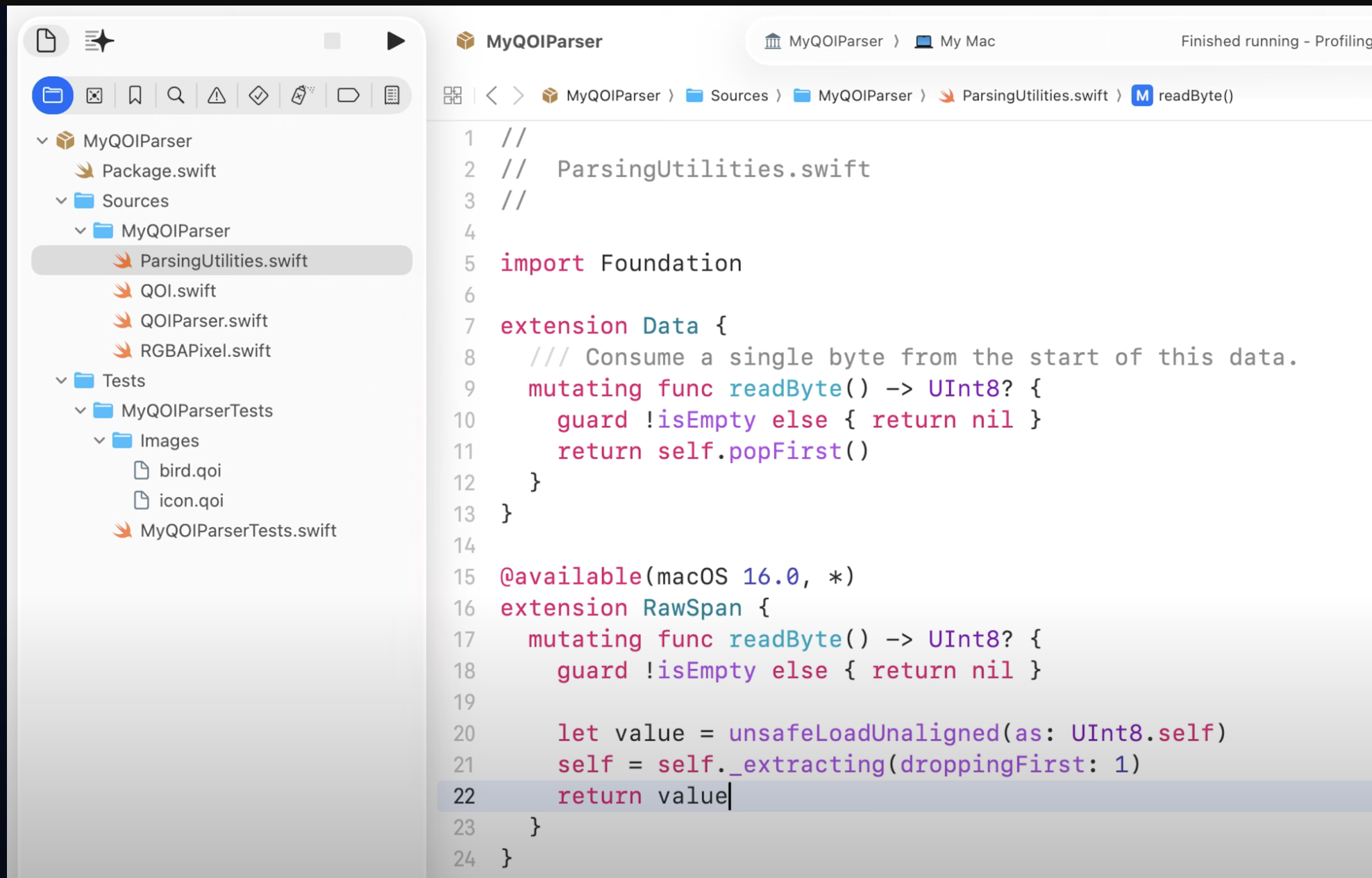Open the Test navigator diamond icon
The width and height of the screenshot is (1372, 878).
[x=258, y=95]
